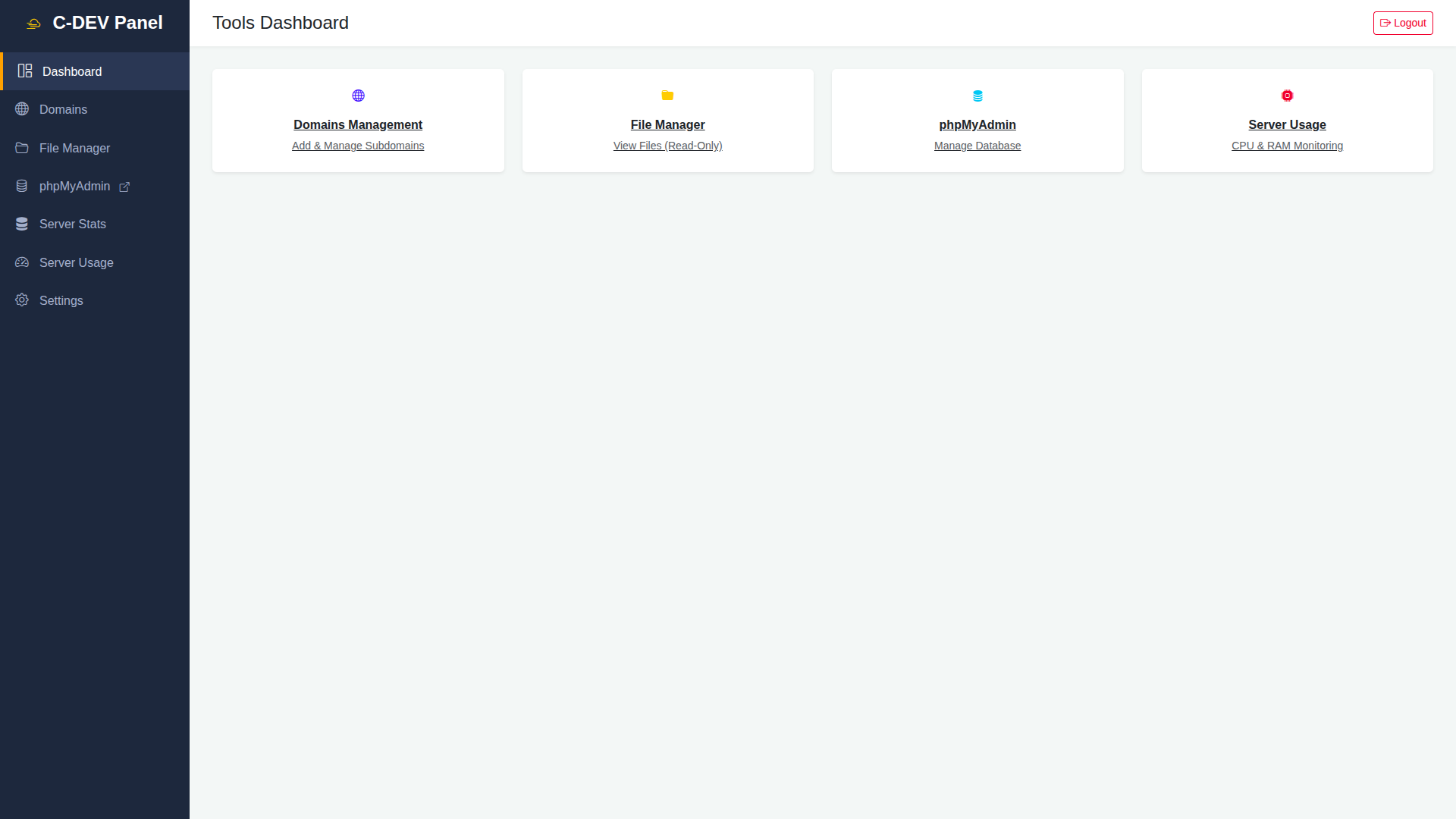Select Server Usage in the sidebar
Viewport: 1456px width, 819px height.
(95, 262)
